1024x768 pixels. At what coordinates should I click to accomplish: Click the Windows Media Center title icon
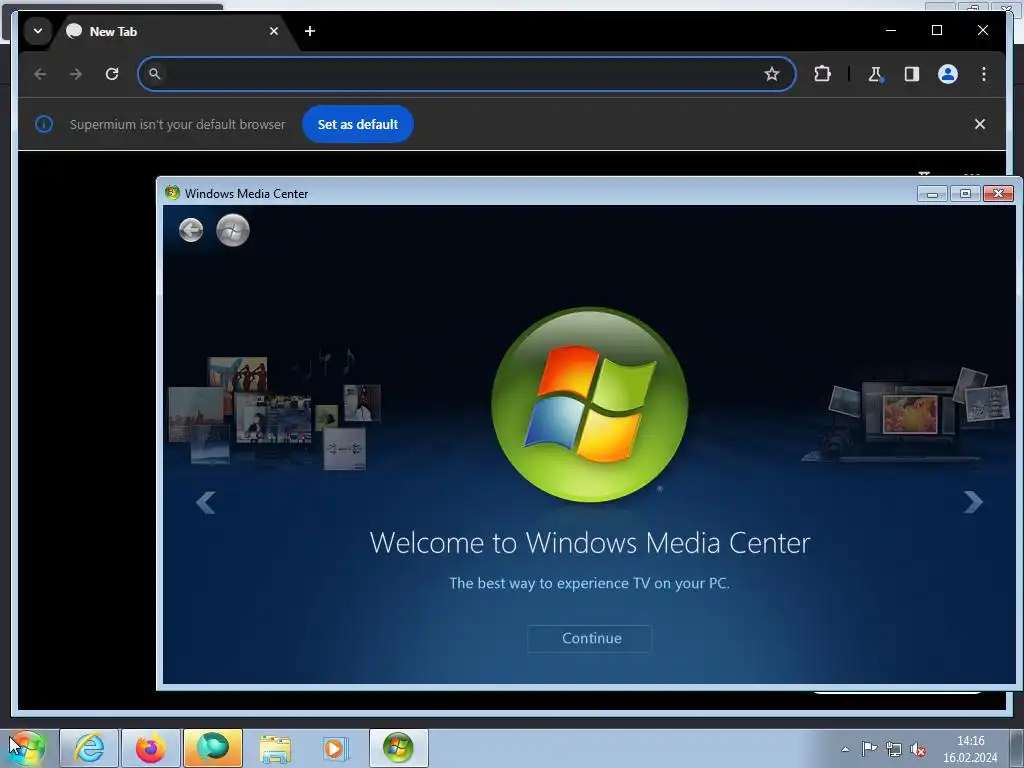coord(172,193)
